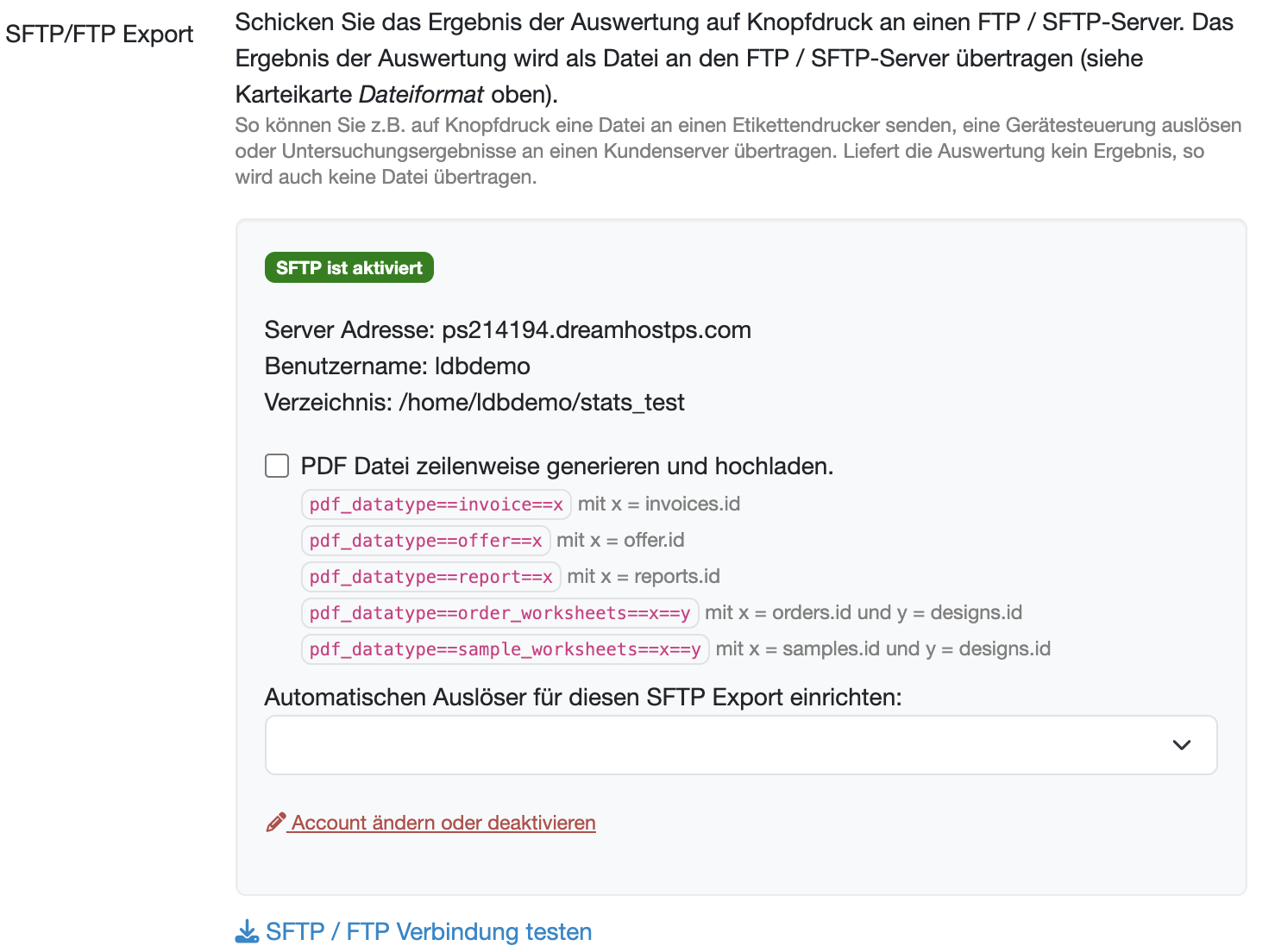Click SFTP / FTP Verbindung testen link

point(429,931)
